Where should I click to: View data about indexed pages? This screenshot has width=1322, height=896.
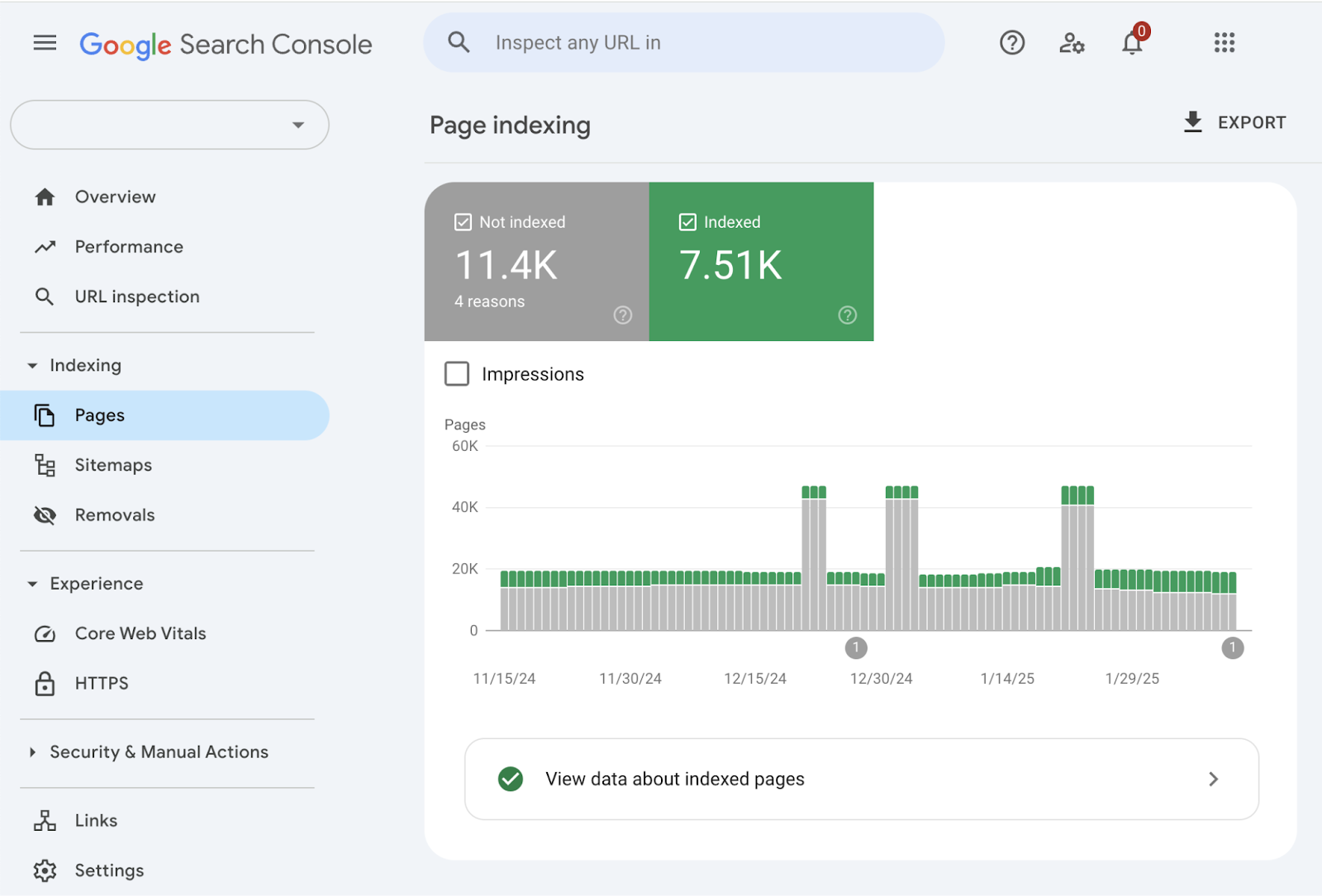click(x=861, y=779)
